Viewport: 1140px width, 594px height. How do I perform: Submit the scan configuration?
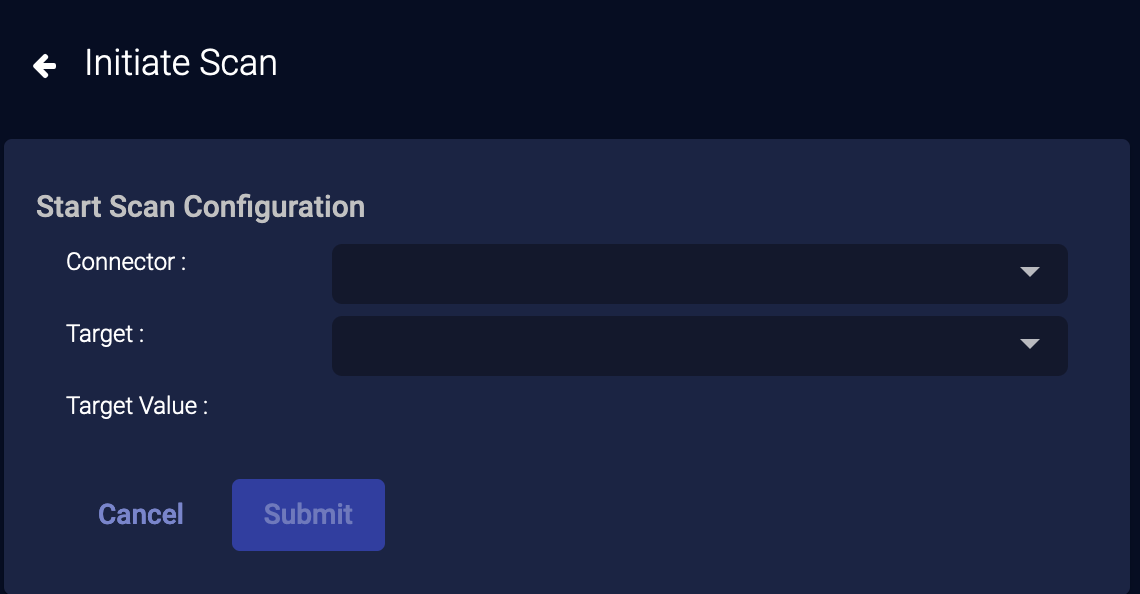click(x=308, y=515)
